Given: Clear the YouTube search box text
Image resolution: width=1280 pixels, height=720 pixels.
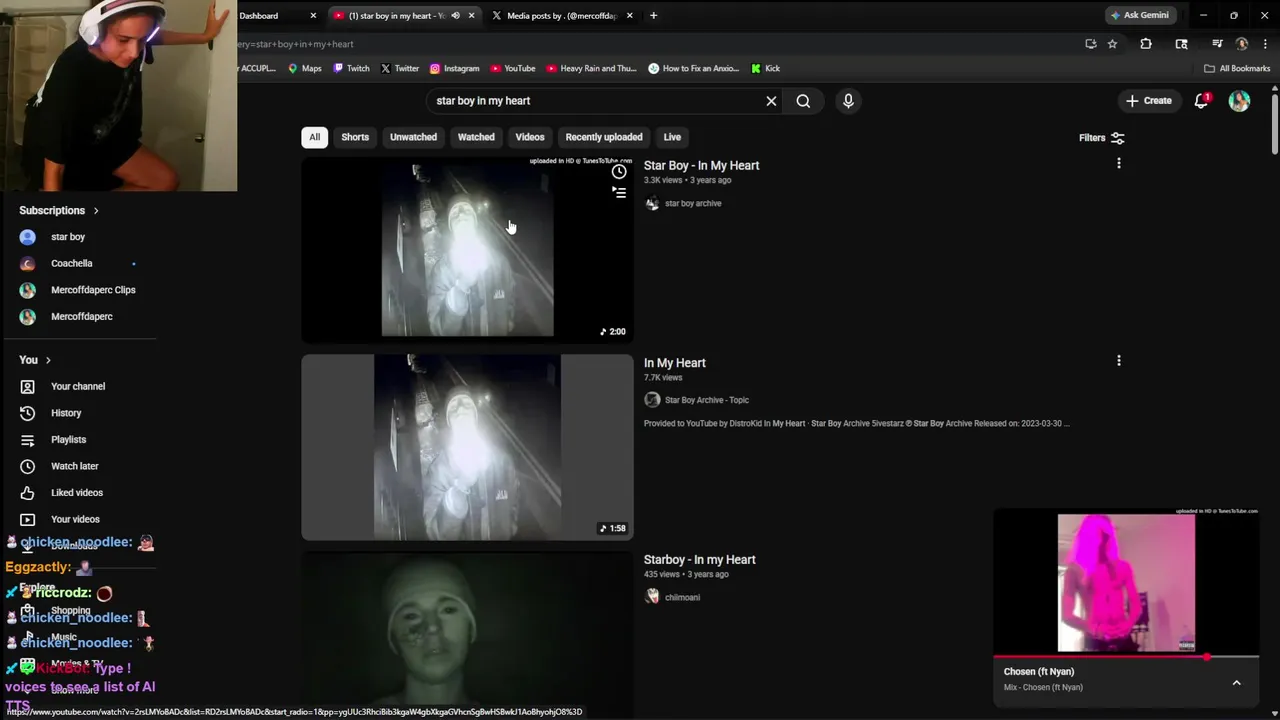Looking at the screenshot, I should (x=771, y=101).
